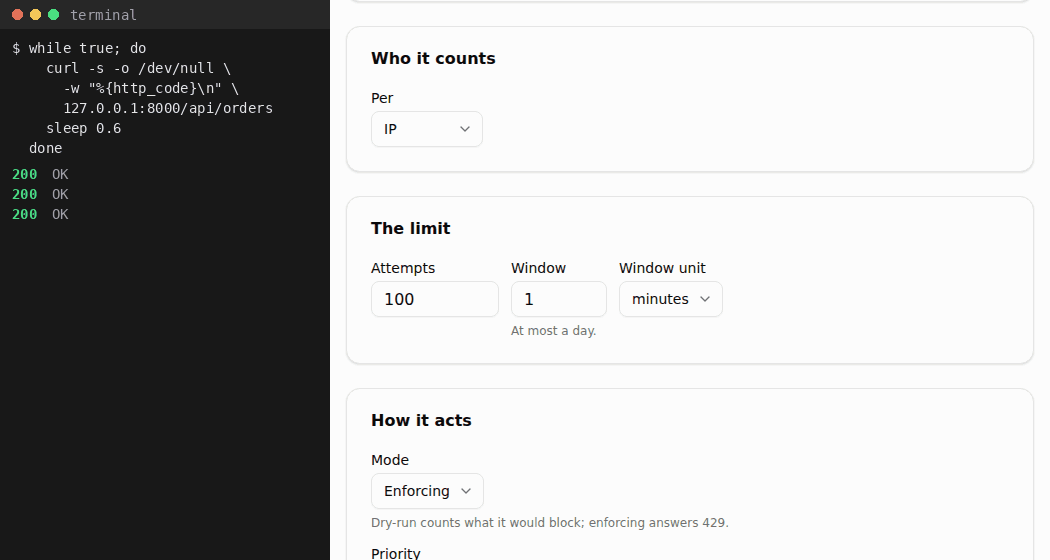Select the 'Who it counts' heading
Screen dimensions: 1050x560
433,58
